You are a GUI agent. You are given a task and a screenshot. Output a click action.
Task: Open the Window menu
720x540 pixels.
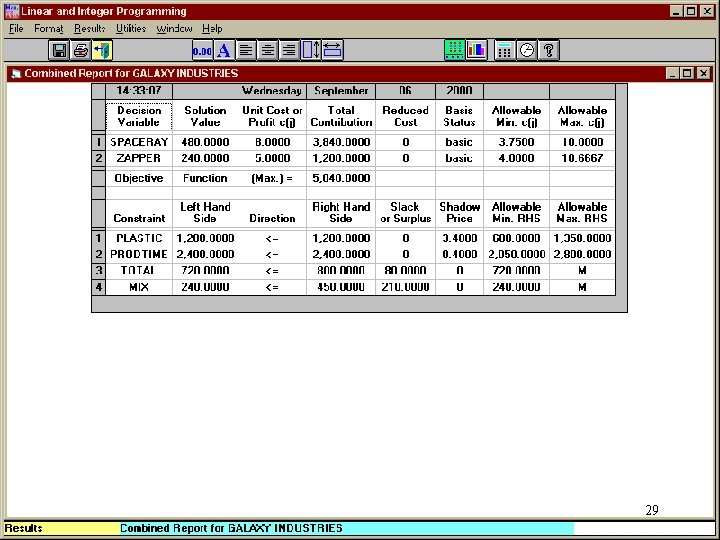[x=174, y=28]
